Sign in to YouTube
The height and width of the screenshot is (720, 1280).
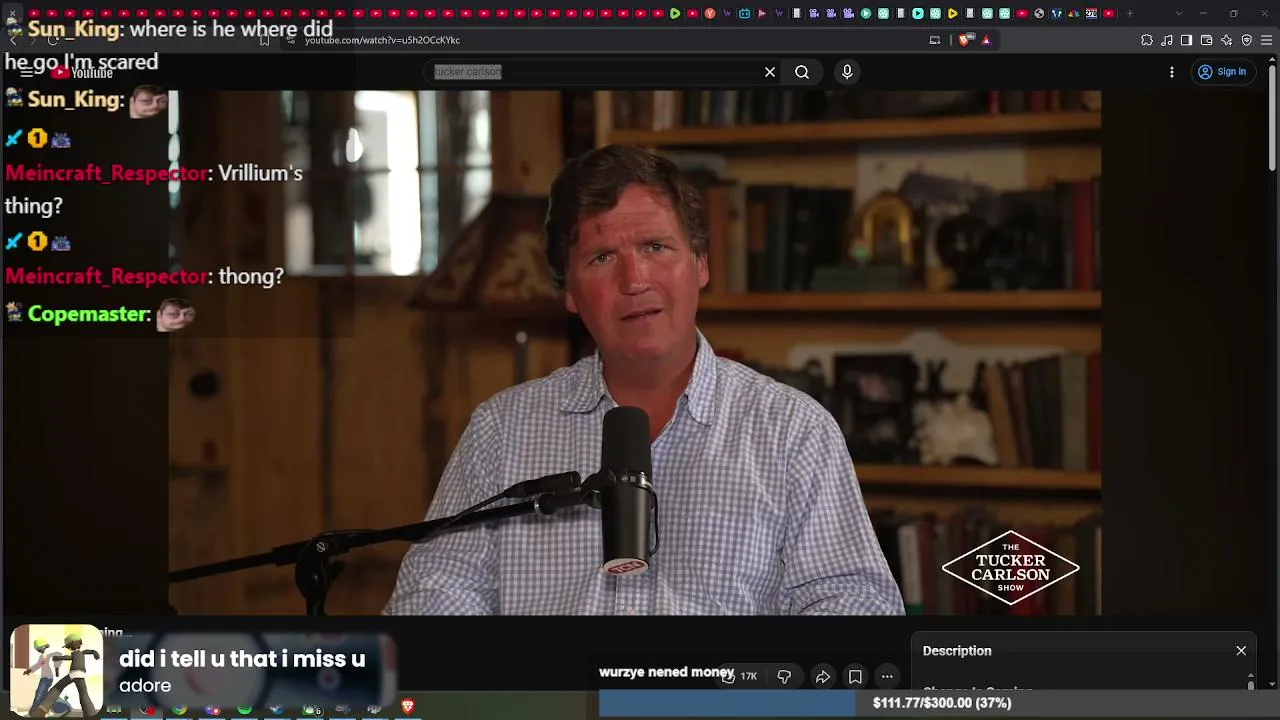click(x=1222, y=72)
